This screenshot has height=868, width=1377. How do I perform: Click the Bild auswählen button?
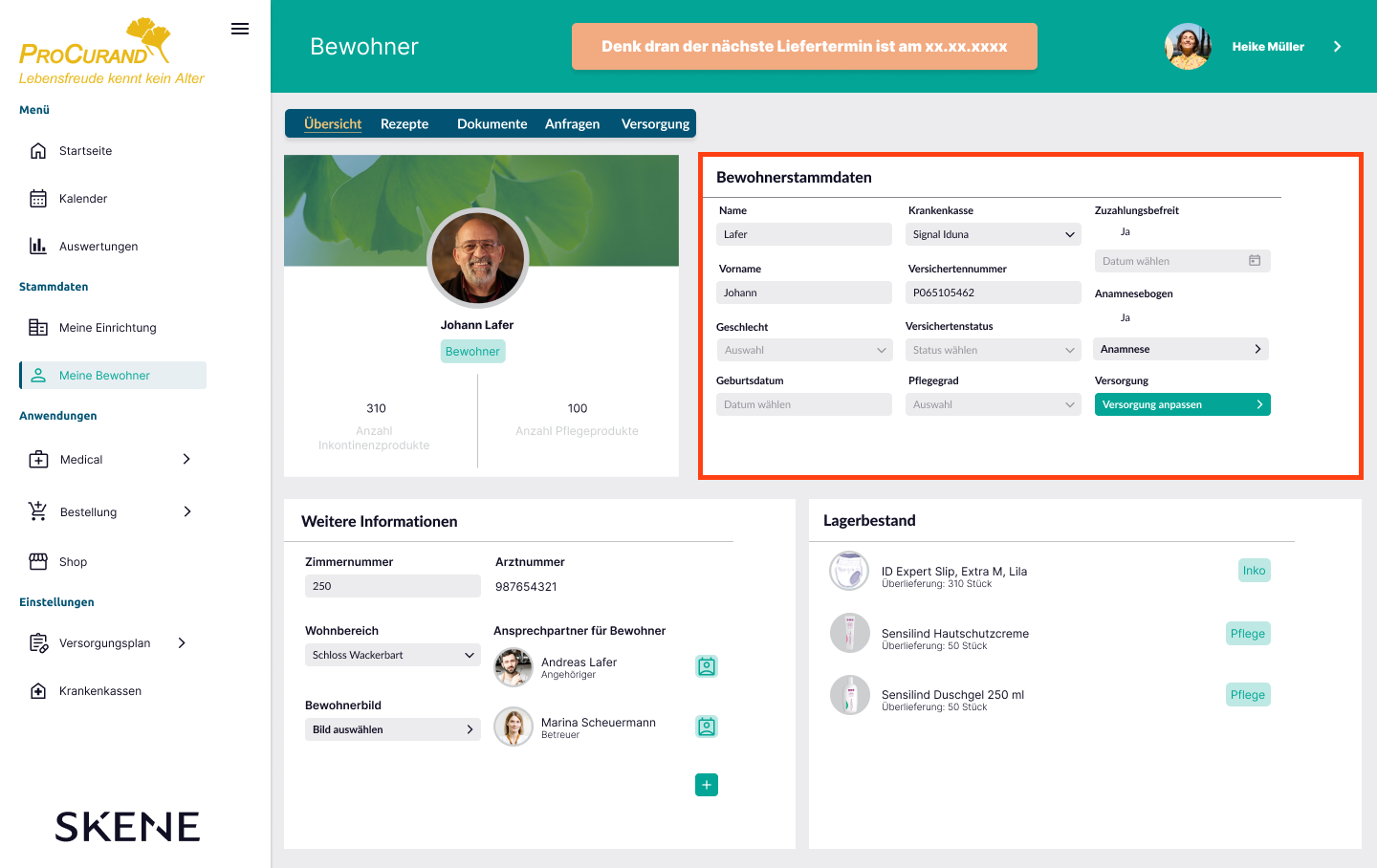392,729
